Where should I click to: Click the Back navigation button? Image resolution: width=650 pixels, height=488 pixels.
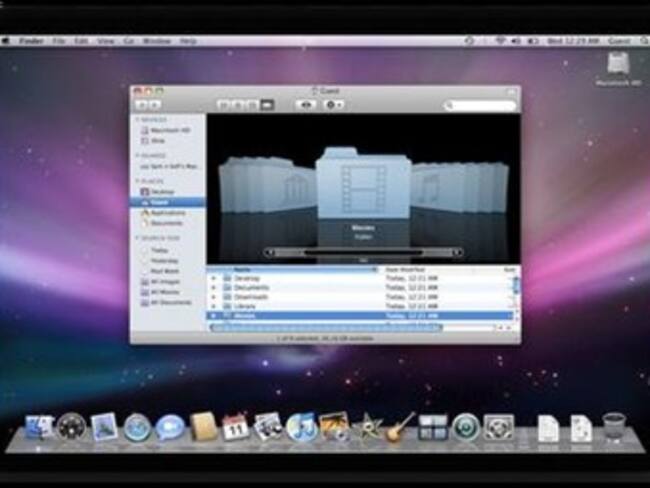point(142,104)
